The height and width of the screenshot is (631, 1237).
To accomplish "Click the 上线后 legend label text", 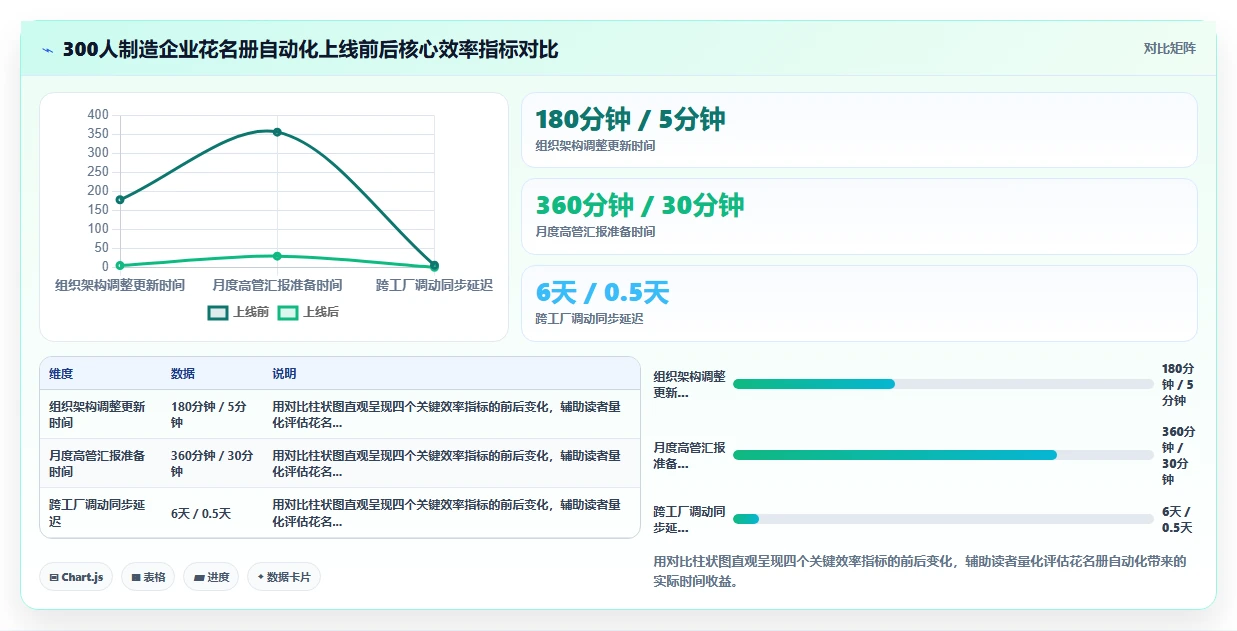I will click(321, 313).
